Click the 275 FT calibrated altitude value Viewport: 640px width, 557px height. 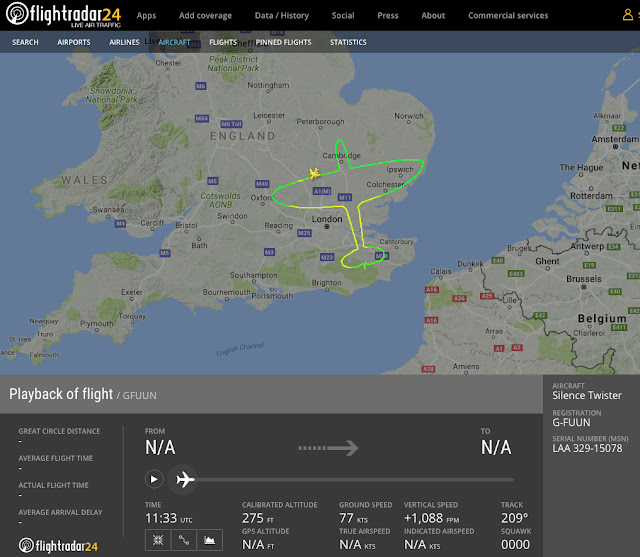tap(258, 518)
